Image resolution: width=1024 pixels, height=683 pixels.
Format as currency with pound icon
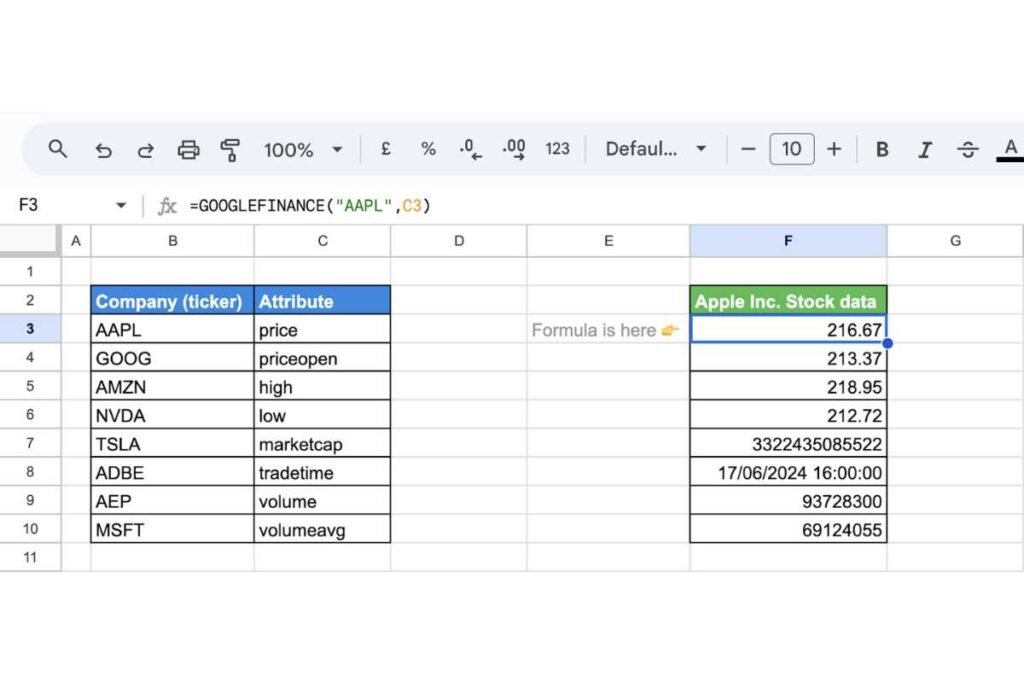[x=385, y=149]
